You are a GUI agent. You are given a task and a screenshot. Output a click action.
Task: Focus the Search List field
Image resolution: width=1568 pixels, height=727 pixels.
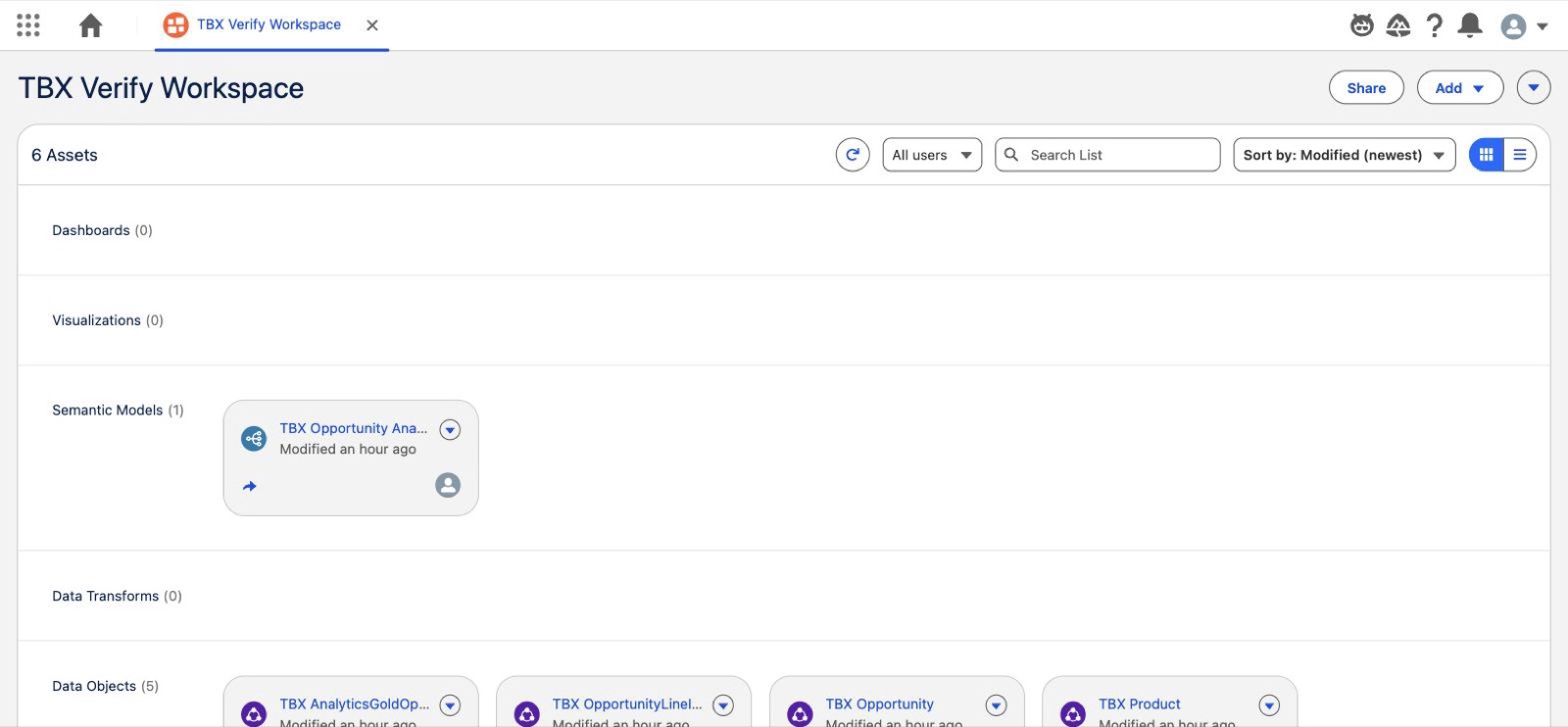coord(1107,155)
